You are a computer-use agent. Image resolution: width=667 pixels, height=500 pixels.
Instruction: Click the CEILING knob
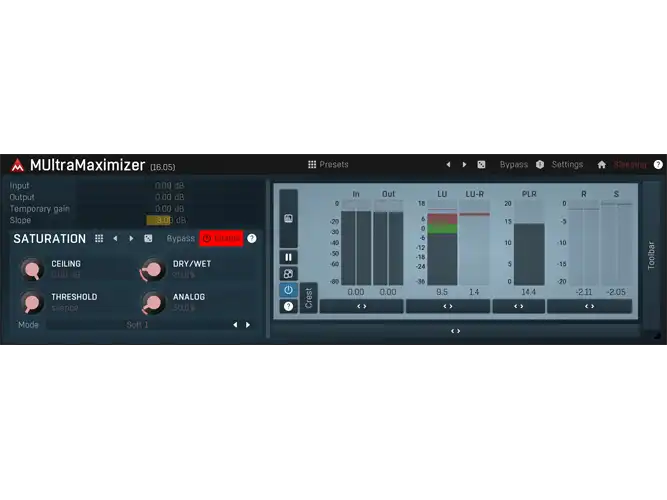point(32,269)
